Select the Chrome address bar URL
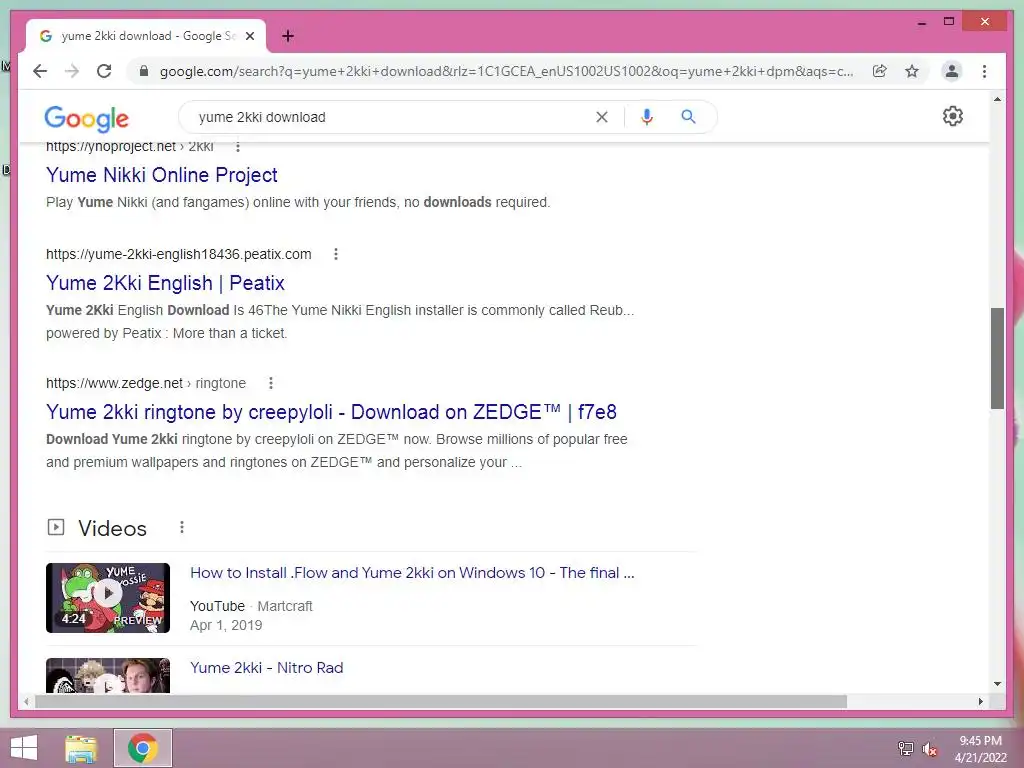This screenshot has width=1024, height=768. click(x=506, y=71)
